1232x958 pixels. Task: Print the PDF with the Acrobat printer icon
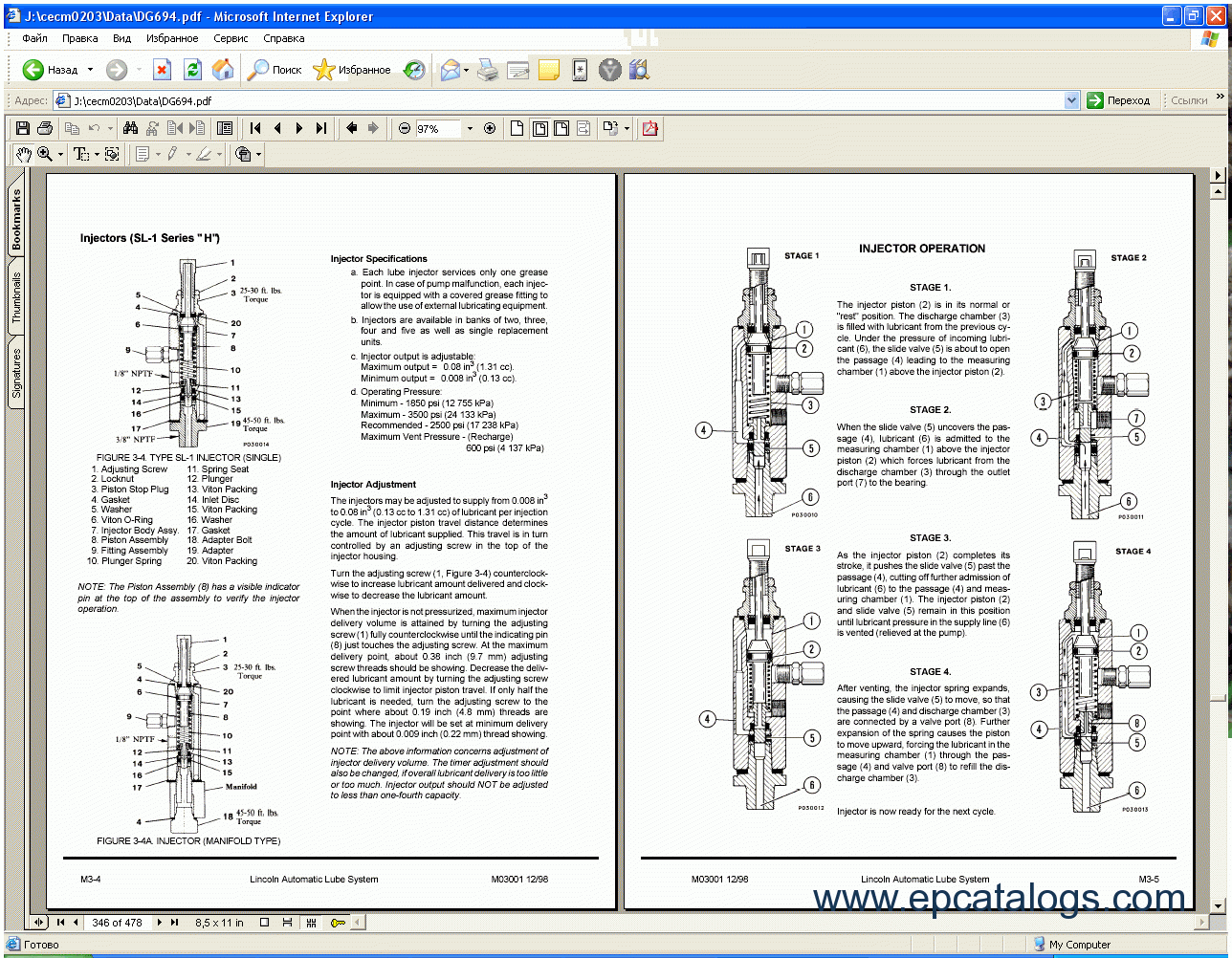click(x=45, y=128)
